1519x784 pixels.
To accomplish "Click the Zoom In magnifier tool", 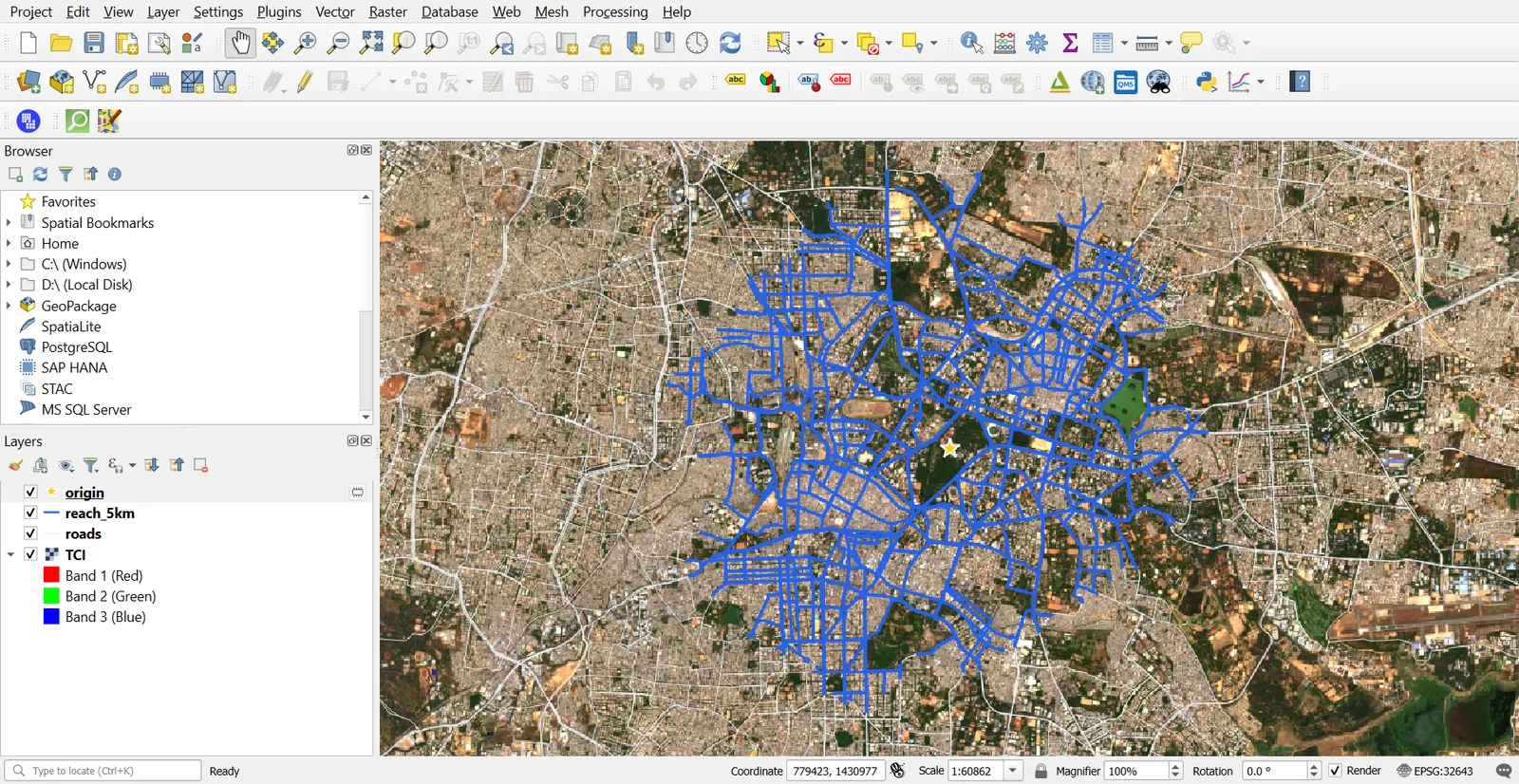I will [305, 43].
